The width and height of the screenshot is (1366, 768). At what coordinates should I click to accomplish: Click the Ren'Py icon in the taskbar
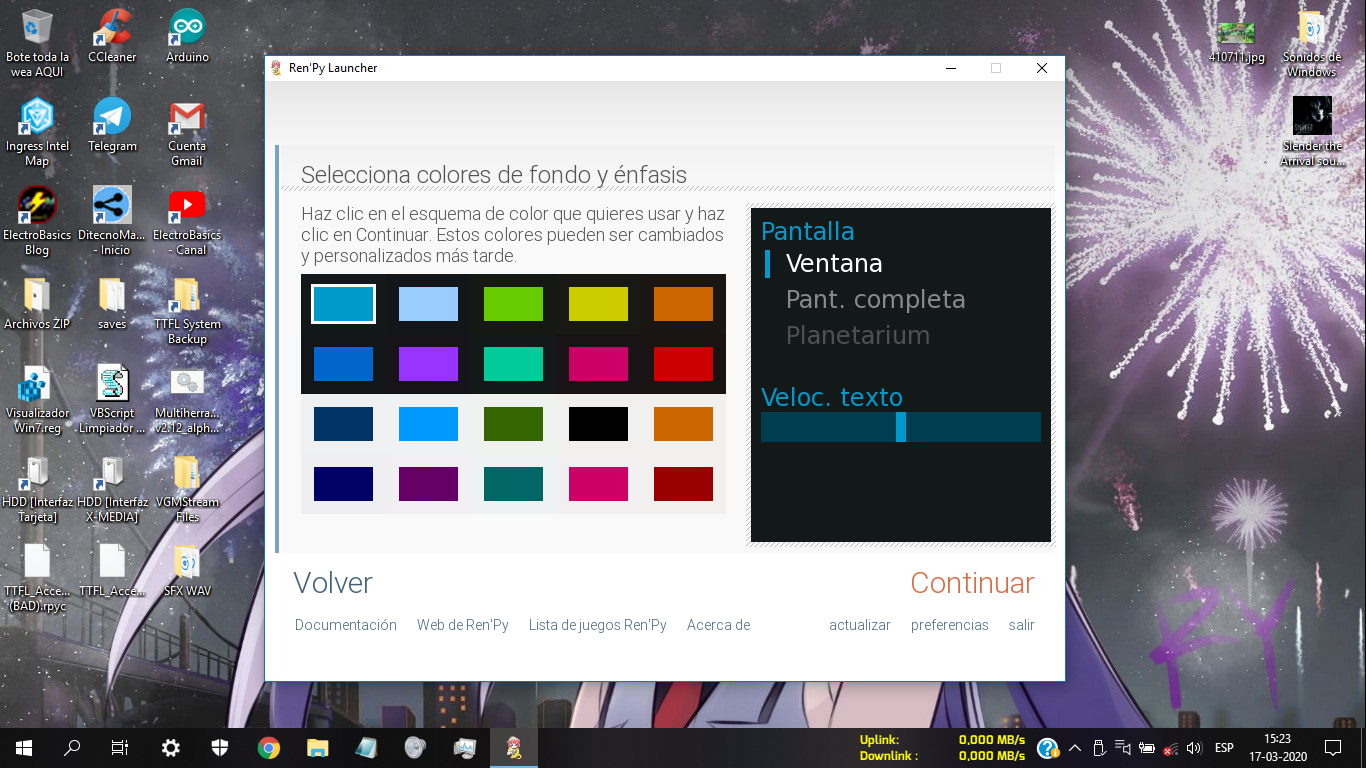[513, 747]
